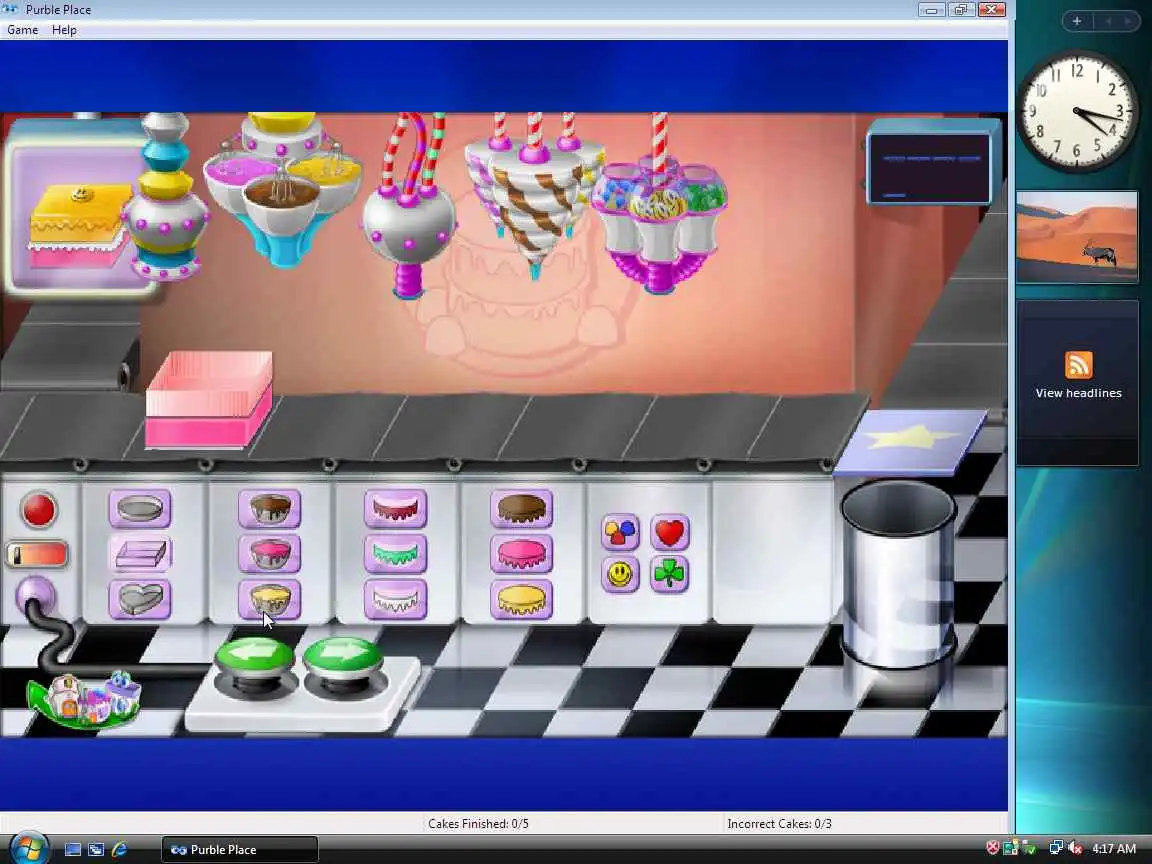Screen dimensions: 1152x864
Task: Click the Purble Place taskbar button
Action: [240, 849]
